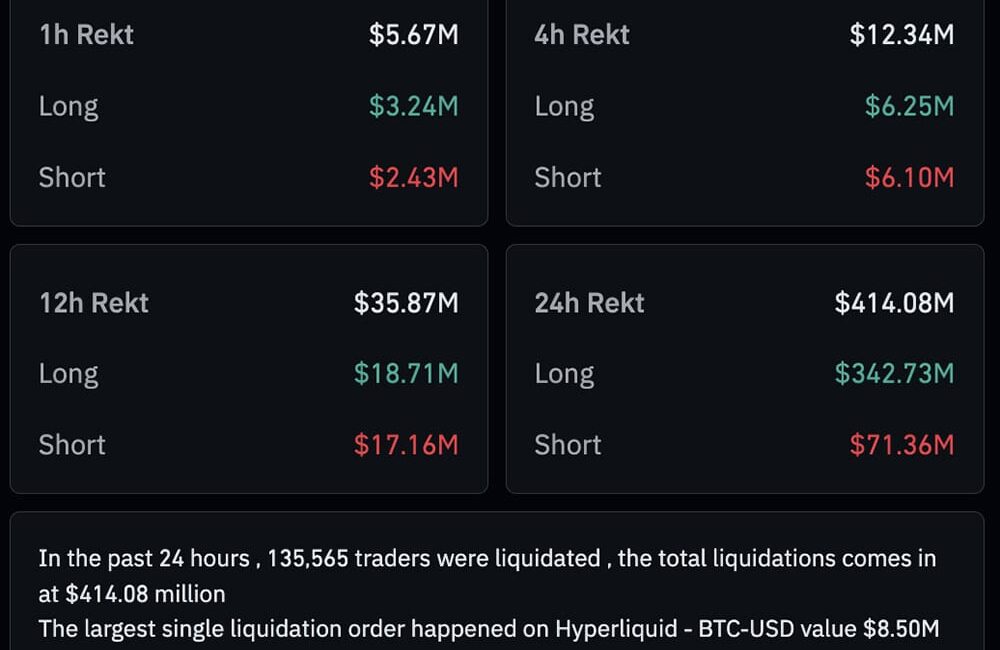1000x650 pixels.
Task: Click the 1h short value $2.43M
Action: 413,178
